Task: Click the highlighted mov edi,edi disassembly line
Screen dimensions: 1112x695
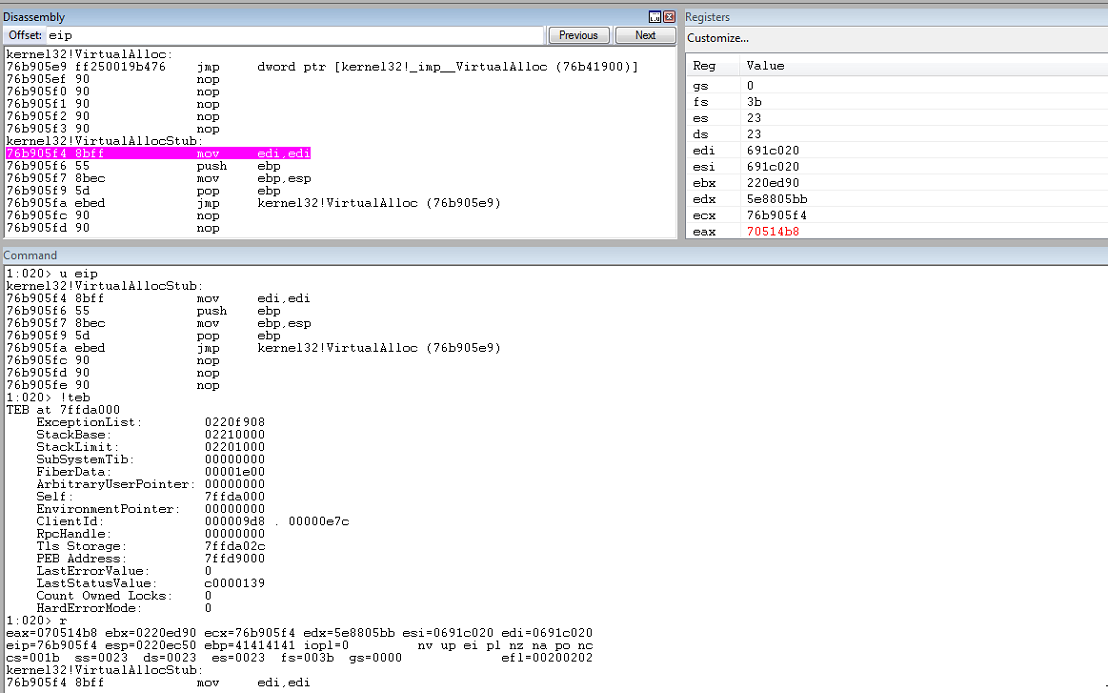Action: 158,154
